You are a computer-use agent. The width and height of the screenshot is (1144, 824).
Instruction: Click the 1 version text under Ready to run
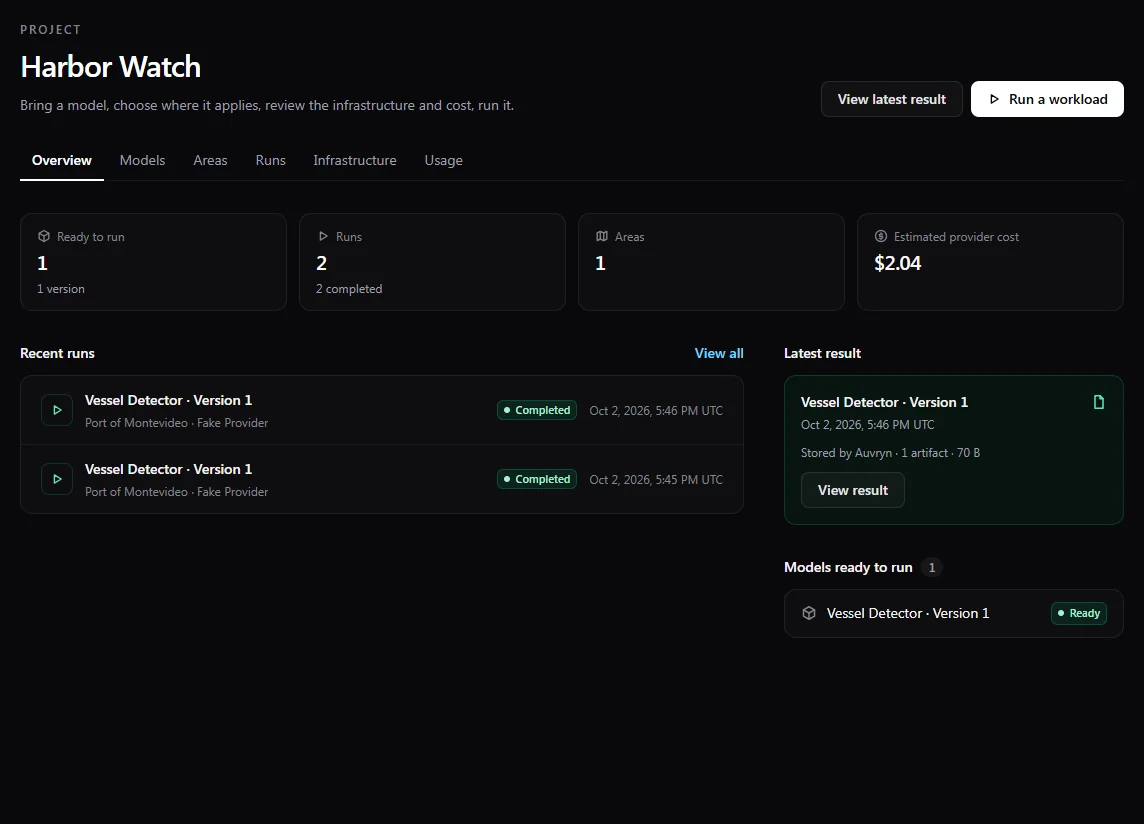(61, 289)
